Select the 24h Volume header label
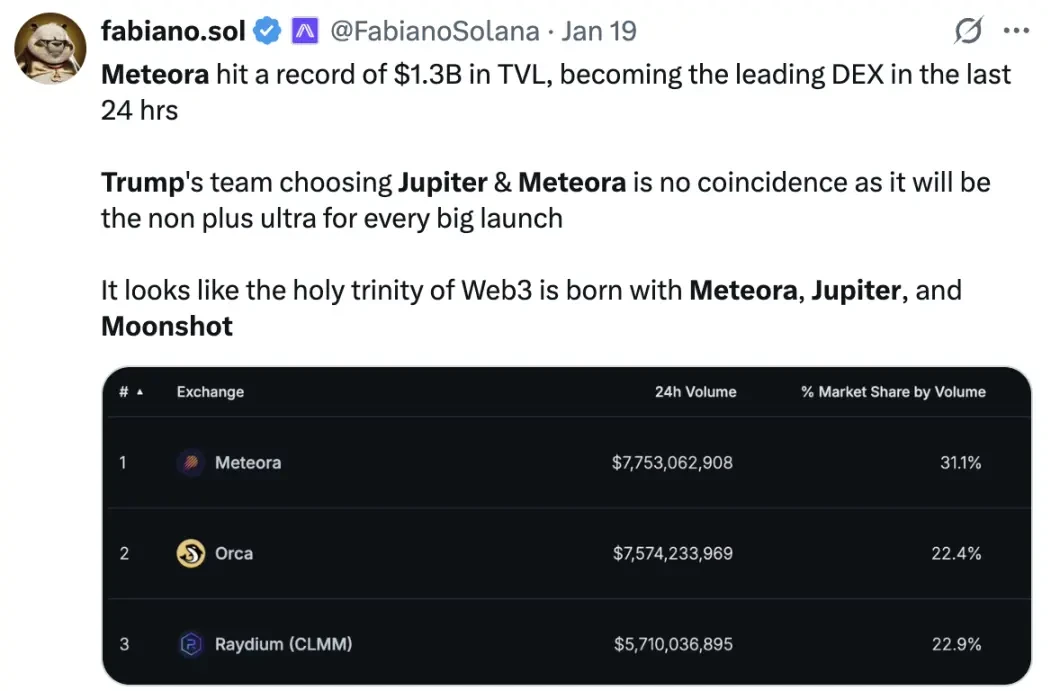Image resolution: width=1051 pixels, height=691 pixels. 696,392
